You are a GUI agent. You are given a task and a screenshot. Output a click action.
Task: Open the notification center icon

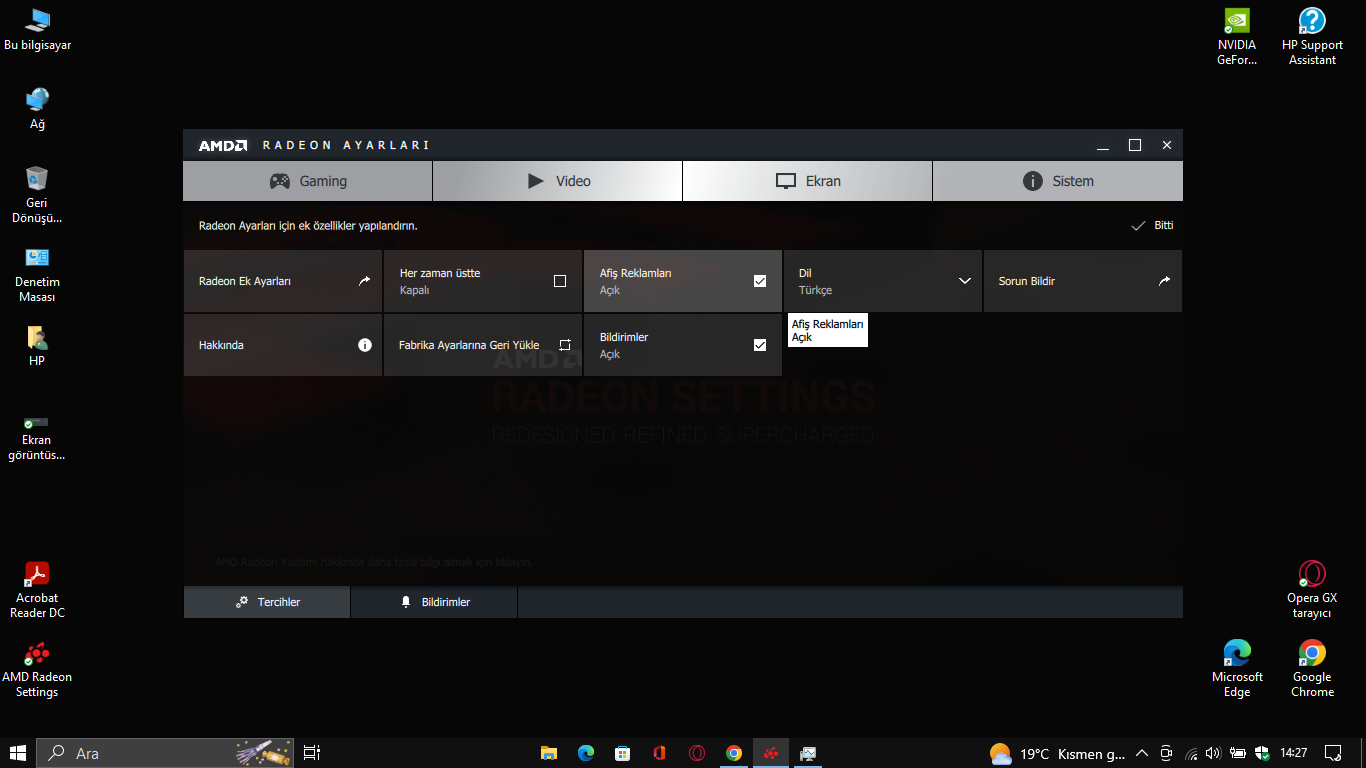(1333, 753)
